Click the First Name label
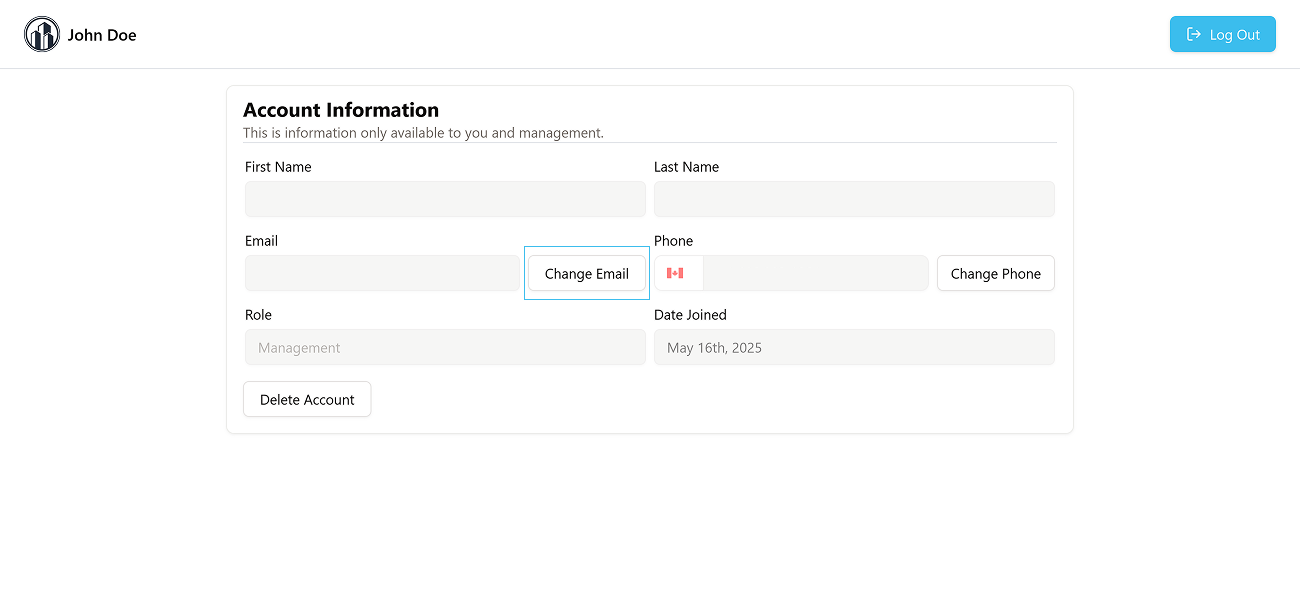1300x600 pixels. pyautogui.click(x=278, y=167)
